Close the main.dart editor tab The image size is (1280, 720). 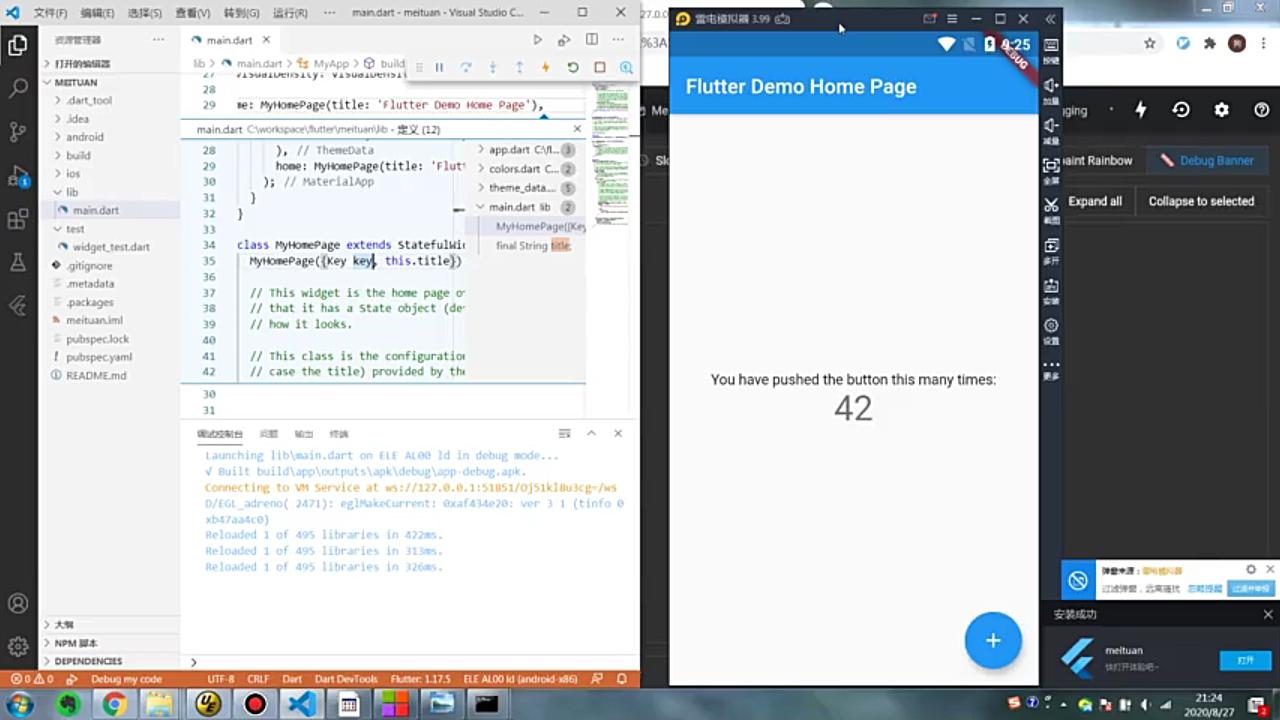266,40
